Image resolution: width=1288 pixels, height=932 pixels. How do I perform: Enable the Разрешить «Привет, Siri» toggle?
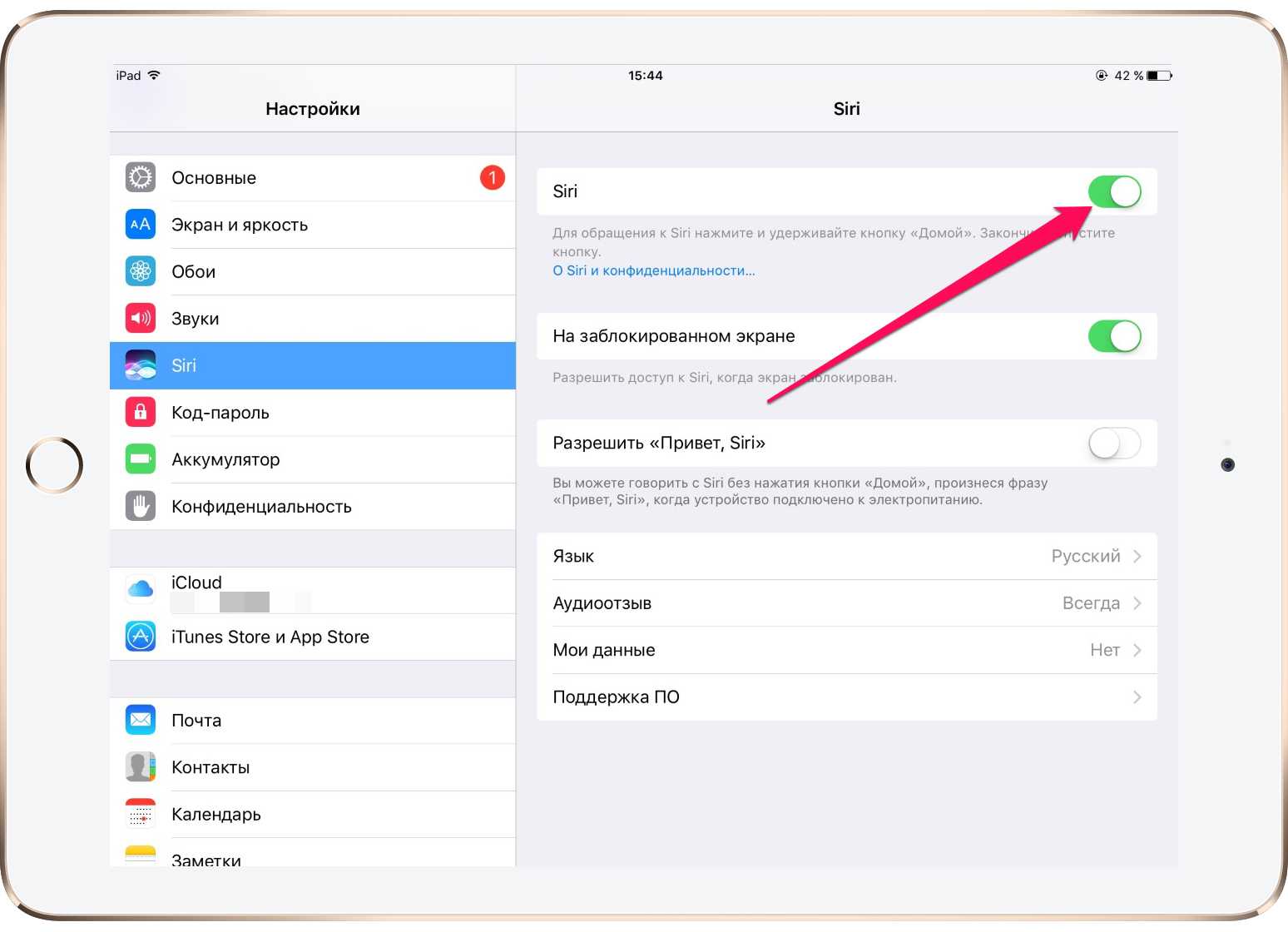coord(1114,443)
